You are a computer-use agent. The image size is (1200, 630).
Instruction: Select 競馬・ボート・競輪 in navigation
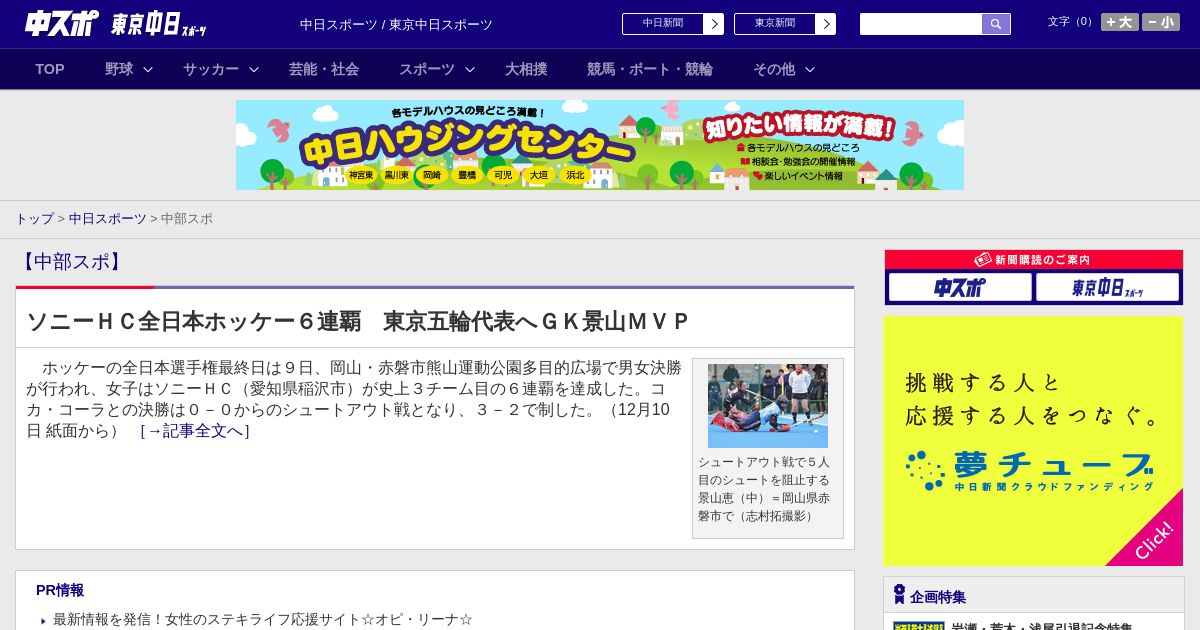tap(650, 69)
